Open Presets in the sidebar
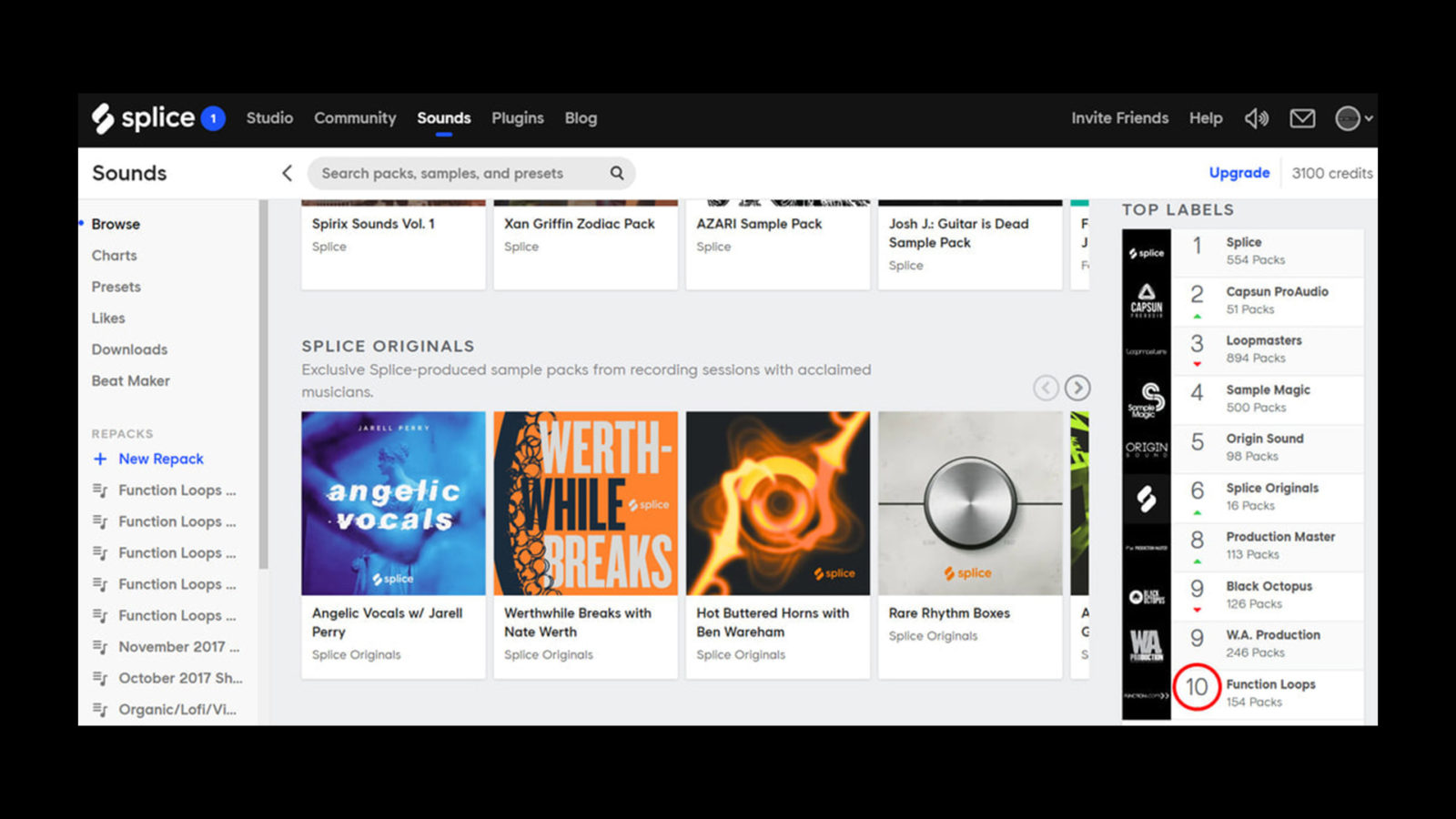Viewport: 1456px width, 819px height. (x=116, y=287)
